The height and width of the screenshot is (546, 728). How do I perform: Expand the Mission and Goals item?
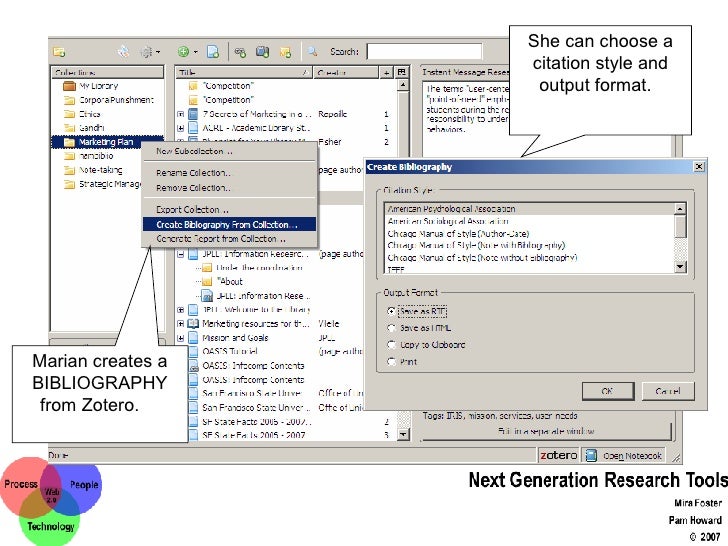click(181, 338)
